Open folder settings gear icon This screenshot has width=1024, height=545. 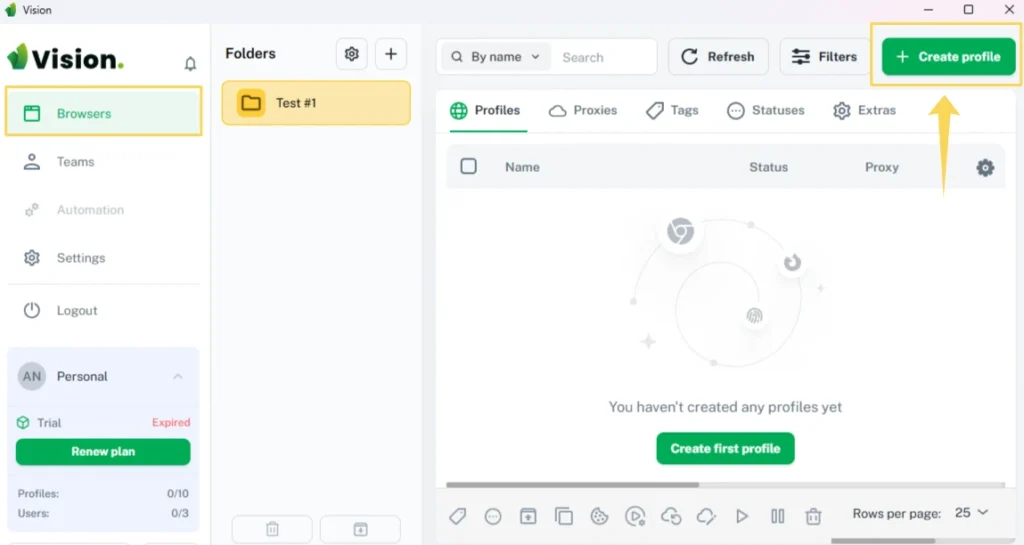click(351, 54)
